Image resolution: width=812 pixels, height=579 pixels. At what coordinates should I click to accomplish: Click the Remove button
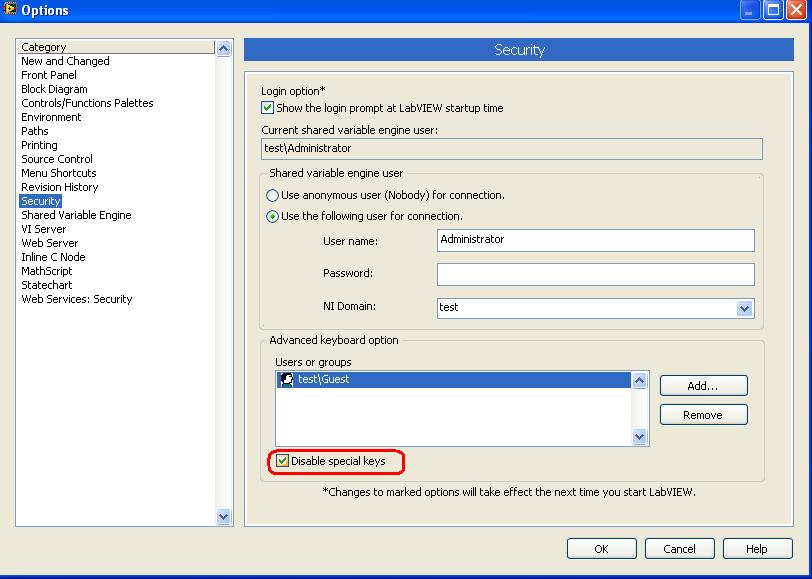coord(703,415)
